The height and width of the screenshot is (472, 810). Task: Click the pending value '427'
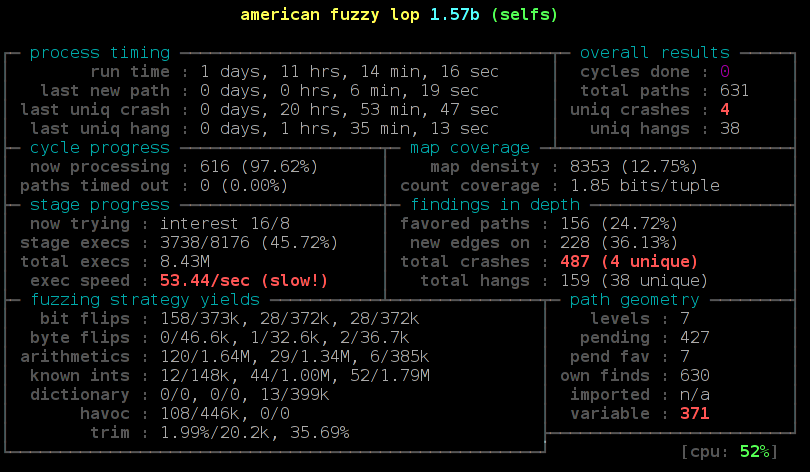click(694, 338)
